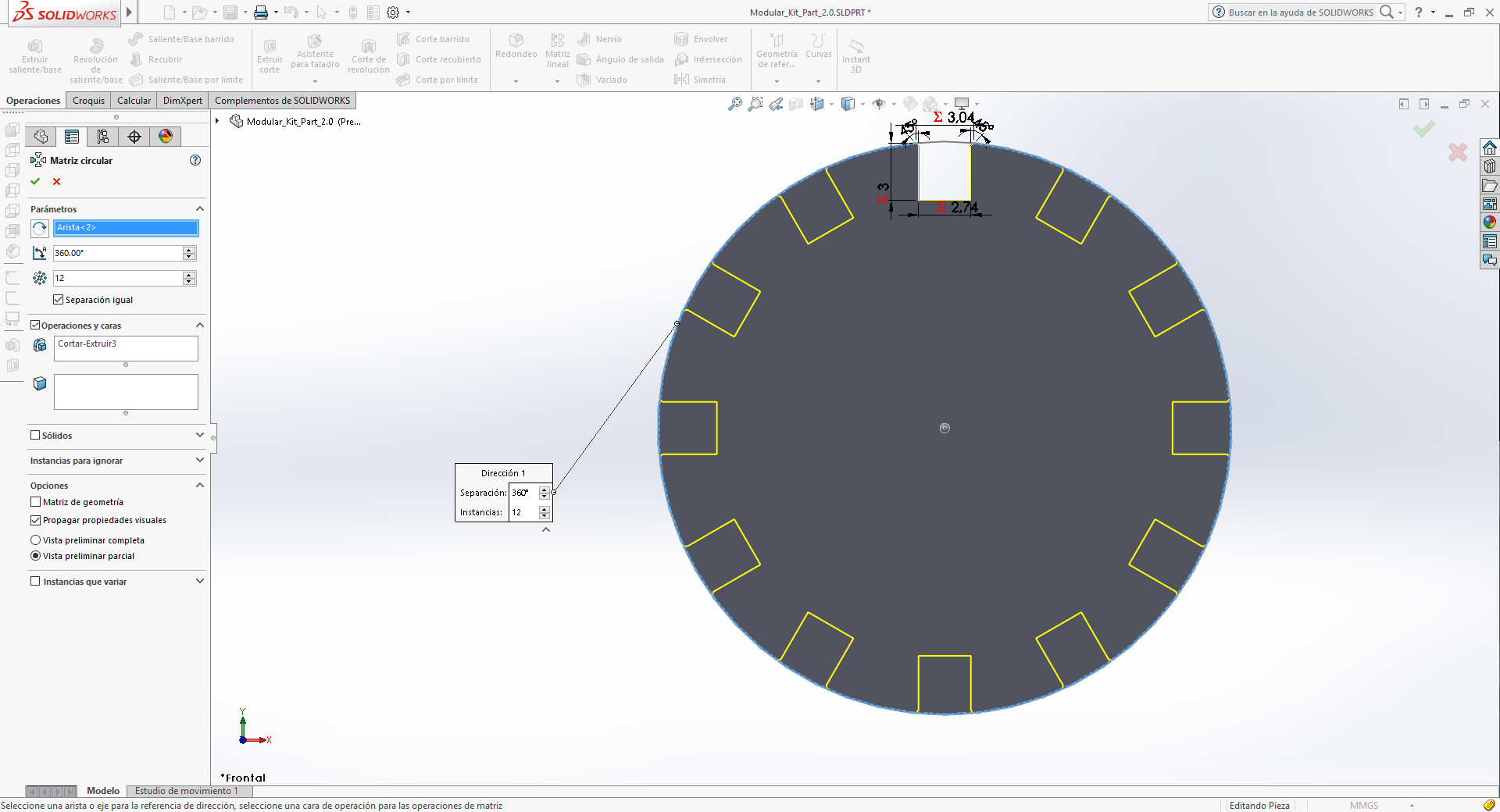Screen dimensions: 1500x812
Task: Click the Simetría mirror button
Action: pyautogui.click(x=700, y=80)
